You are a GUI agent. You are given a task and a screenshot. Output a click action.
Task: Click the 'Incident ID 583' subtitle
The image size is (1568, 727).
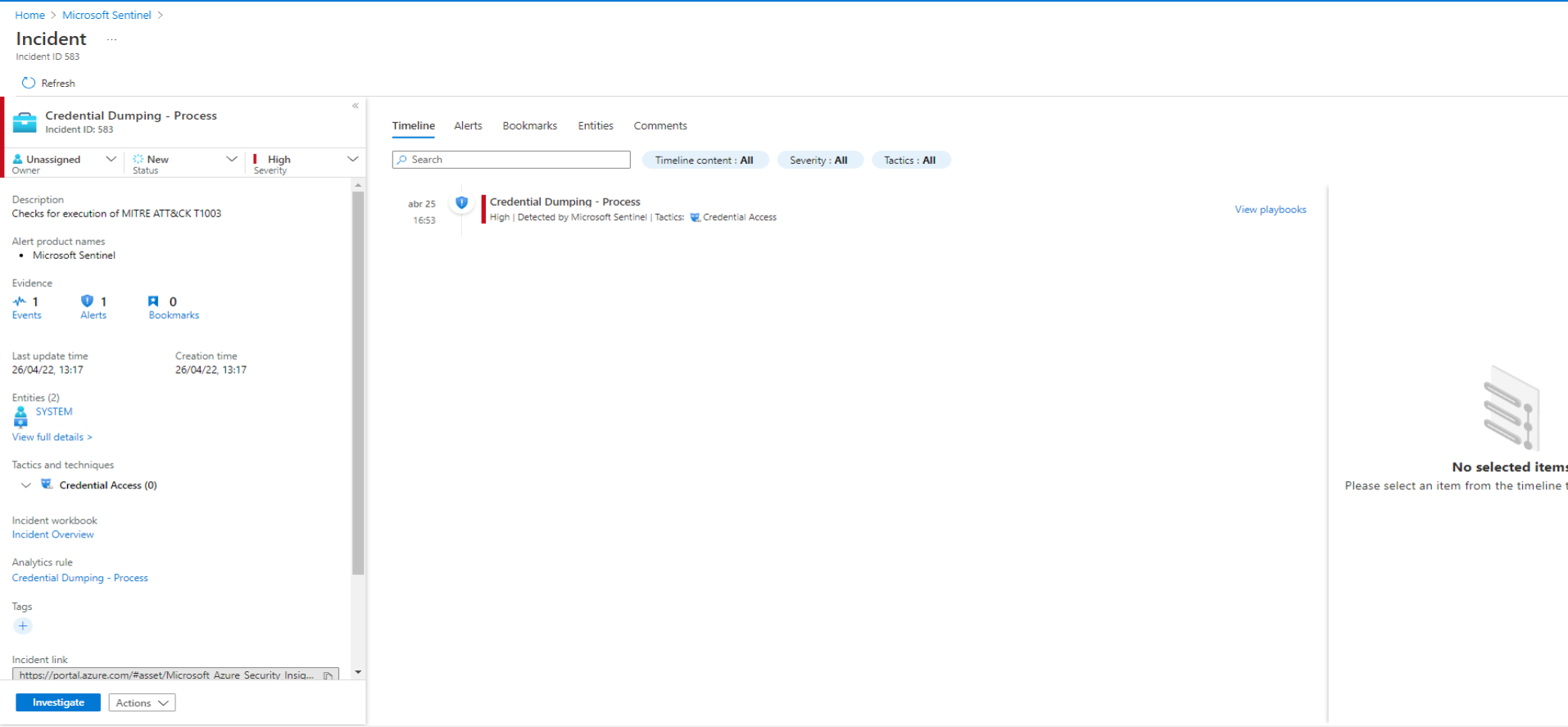tap(48, 57)
